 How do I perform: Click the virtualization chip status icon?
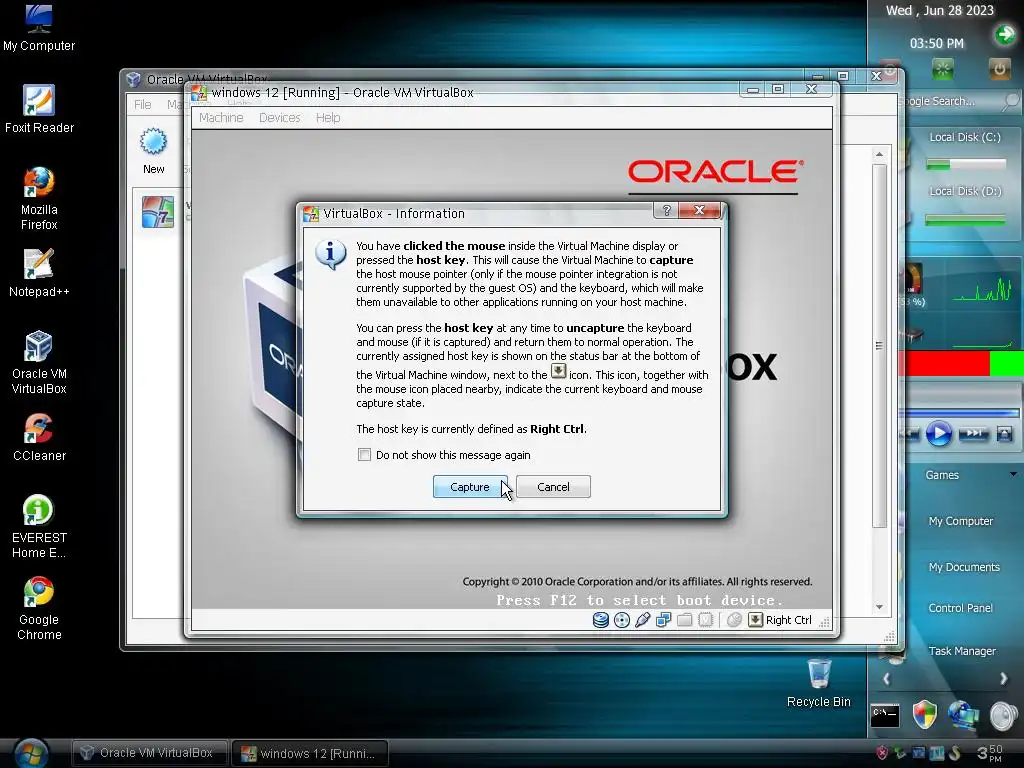click(705, 620)
